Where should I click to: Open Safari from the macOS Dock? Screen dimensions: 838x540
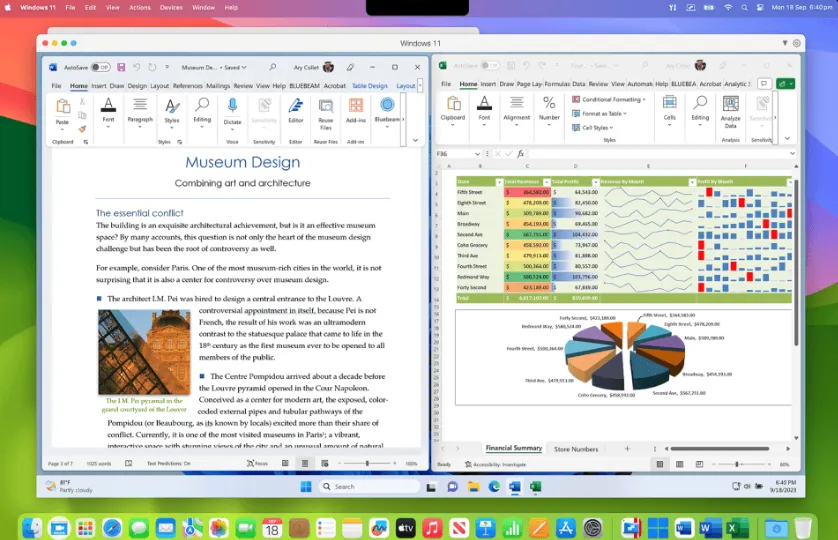[112, 529]
